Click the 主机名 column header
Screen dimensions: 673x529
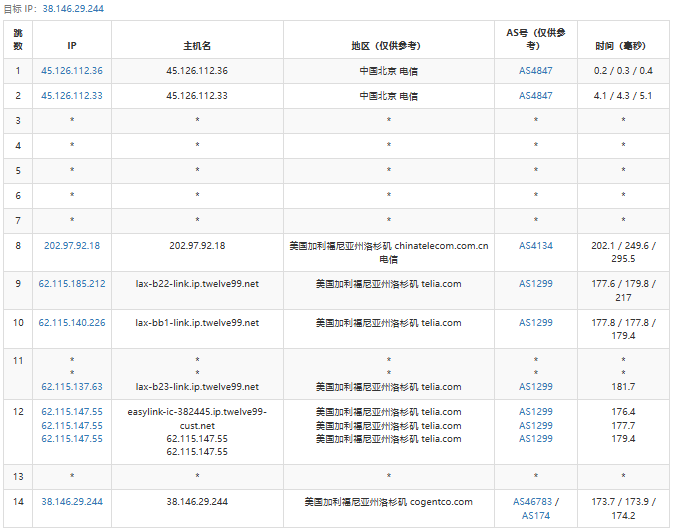coord(197,46)
